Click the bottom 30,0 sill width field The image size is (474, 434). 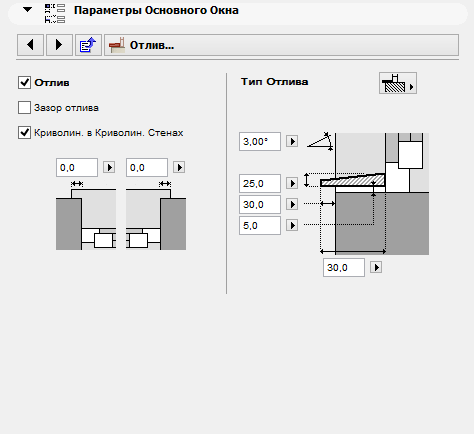click(344, 267)
